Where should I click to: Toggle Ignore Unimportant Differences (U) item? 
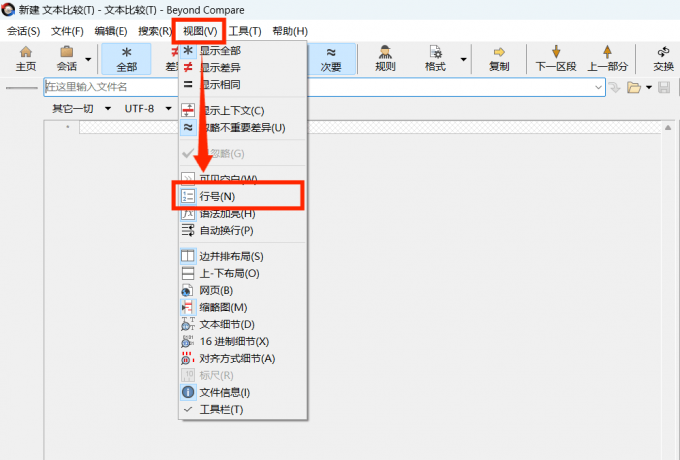click(x=242, y=128)
